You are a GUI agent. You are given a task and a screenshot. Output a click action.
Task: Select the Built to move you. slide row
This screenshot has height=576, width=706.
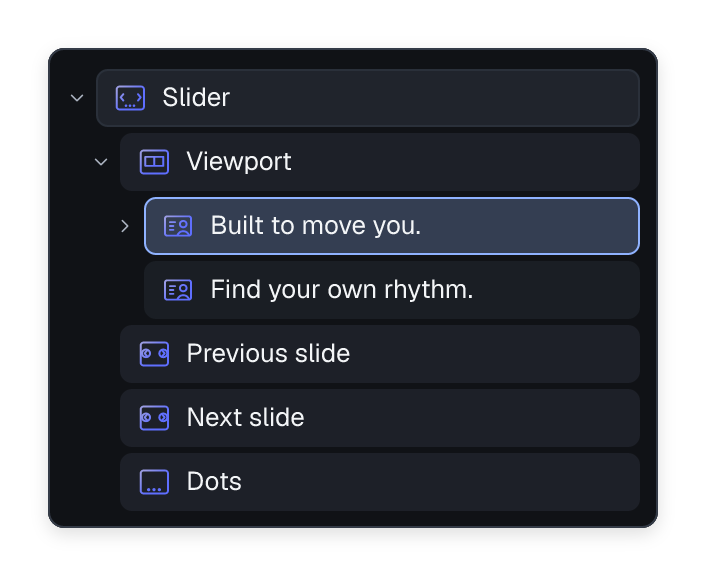[x=392, y=226]
